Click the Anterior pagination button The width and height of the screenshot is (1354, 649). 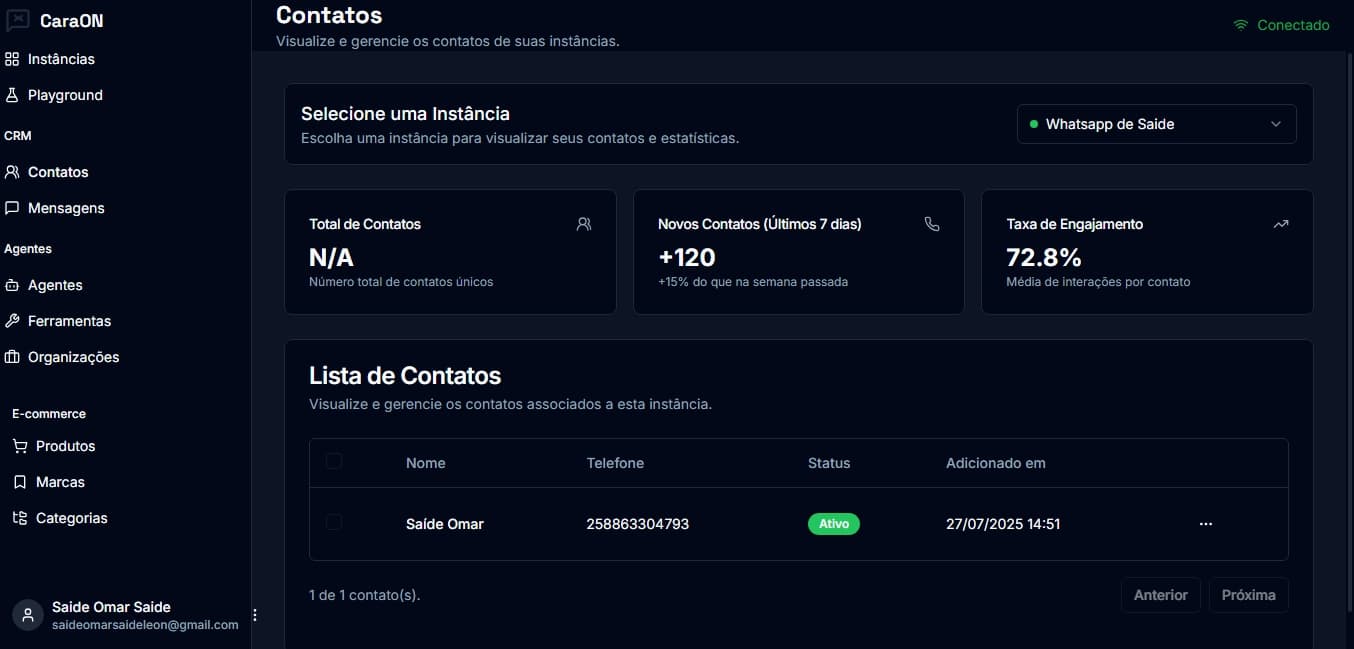1160,595
